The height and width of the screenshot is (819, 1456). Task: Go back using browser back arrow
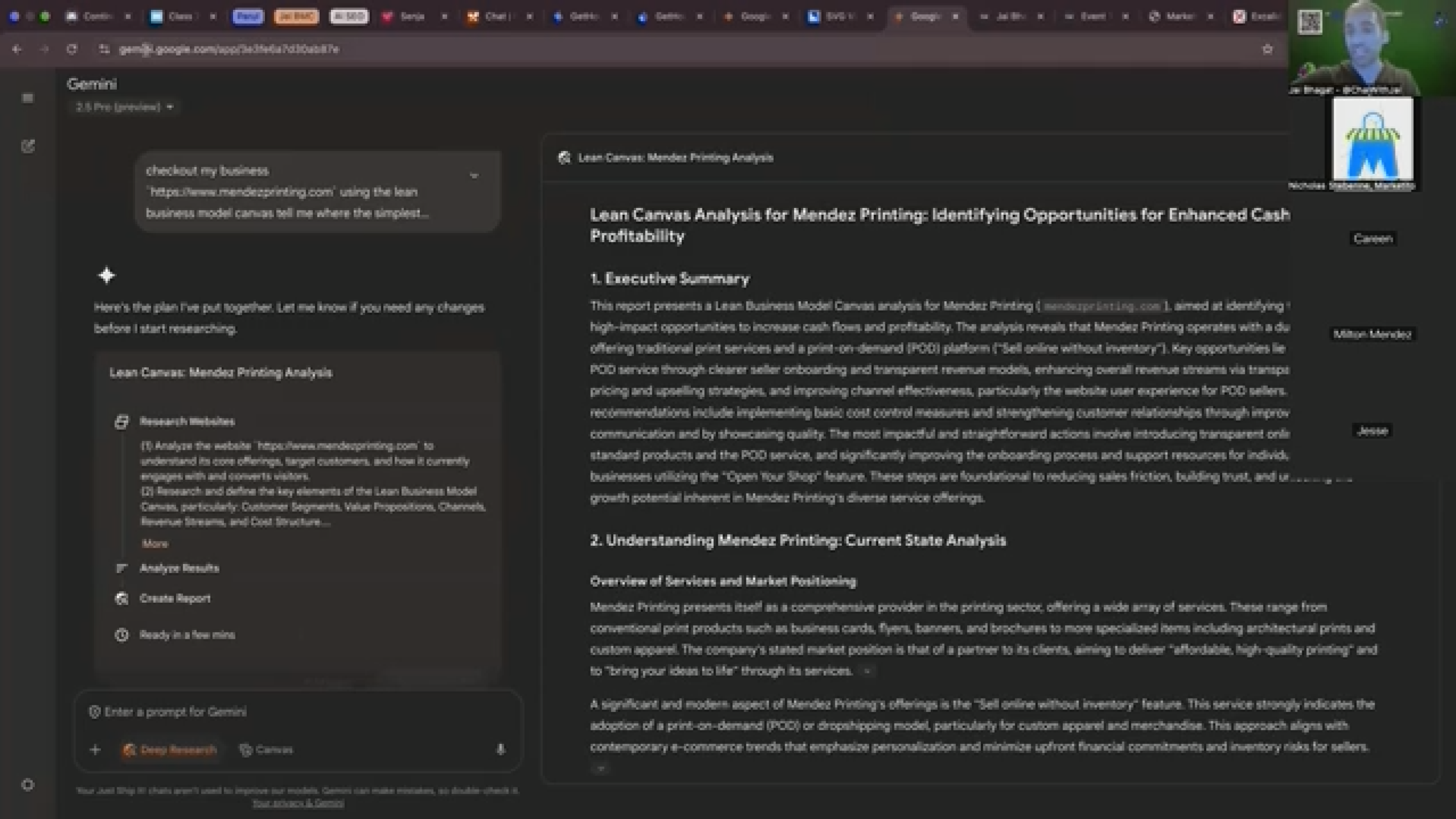[17, 49]
